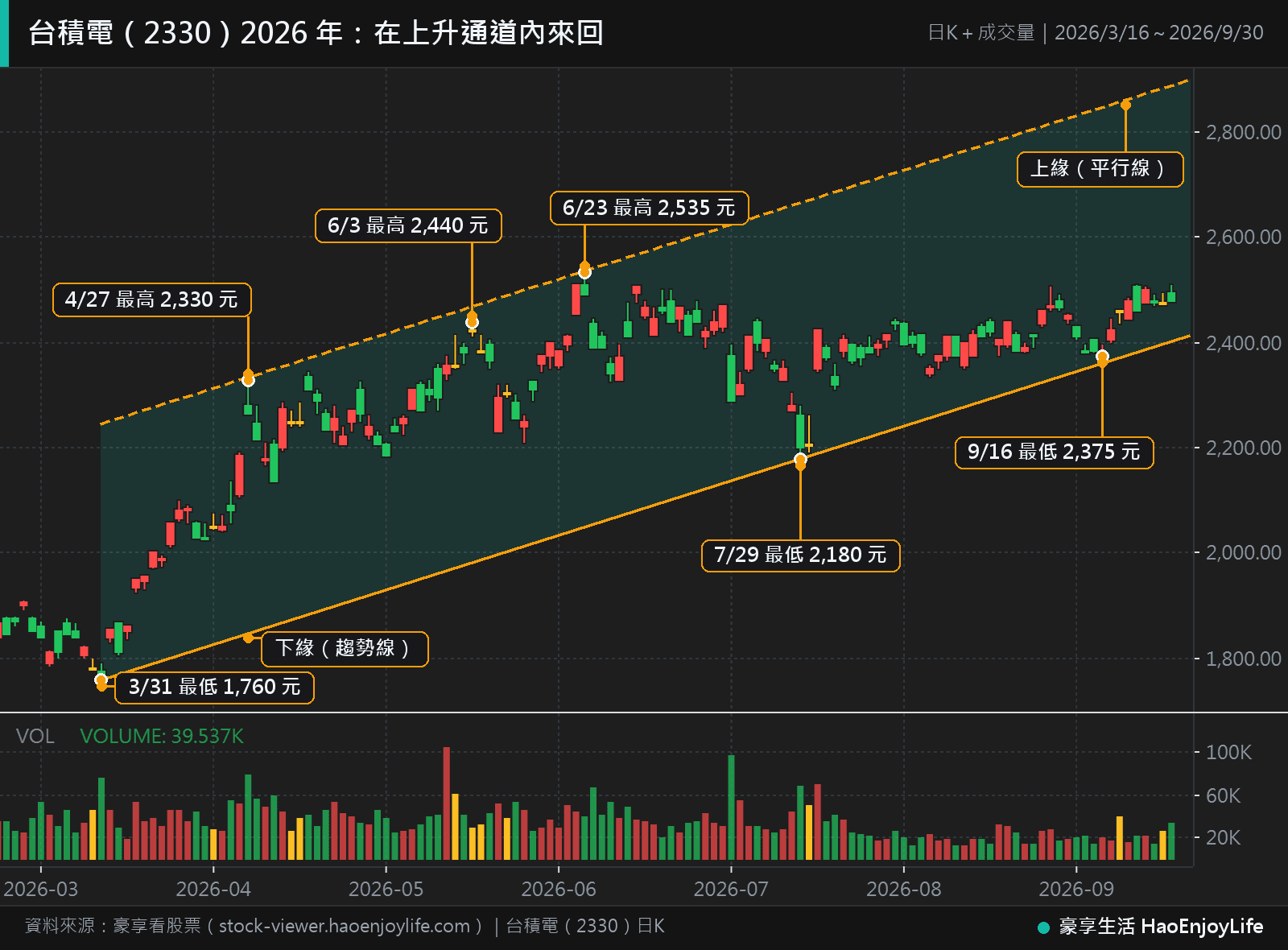Viewport: 1288px width, 950px height.
Task: Click the 2026-06 date axis label
Action: pyautogui.click(x=559, y=889)
